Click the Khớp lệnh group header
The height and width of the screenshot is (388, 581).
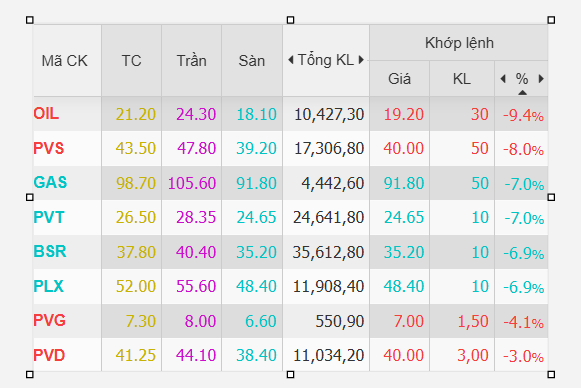pos(459,43)
